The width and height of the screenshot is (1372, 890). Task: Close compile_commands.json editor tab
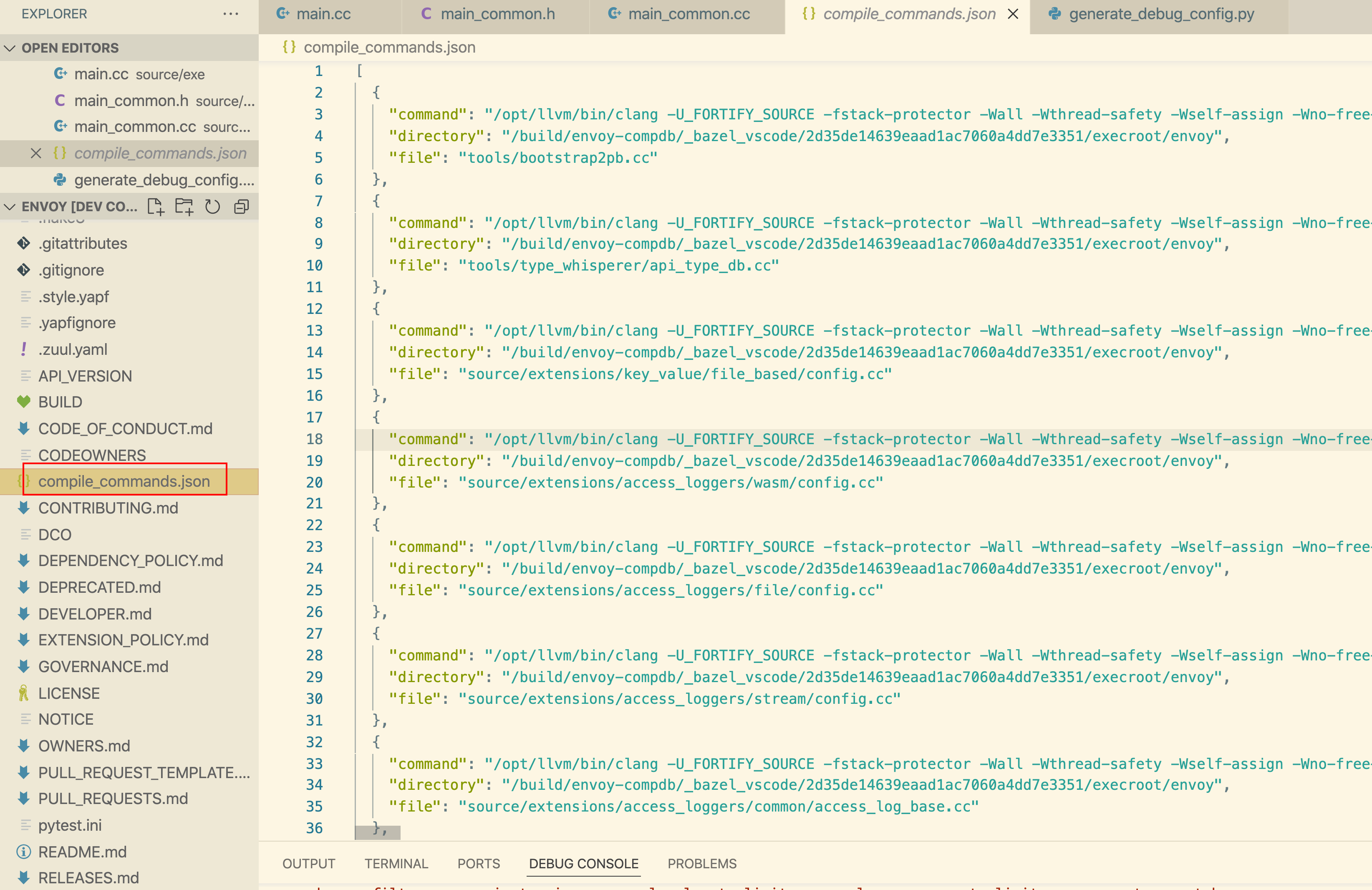pyautogui.click(x=1013, y=14)
